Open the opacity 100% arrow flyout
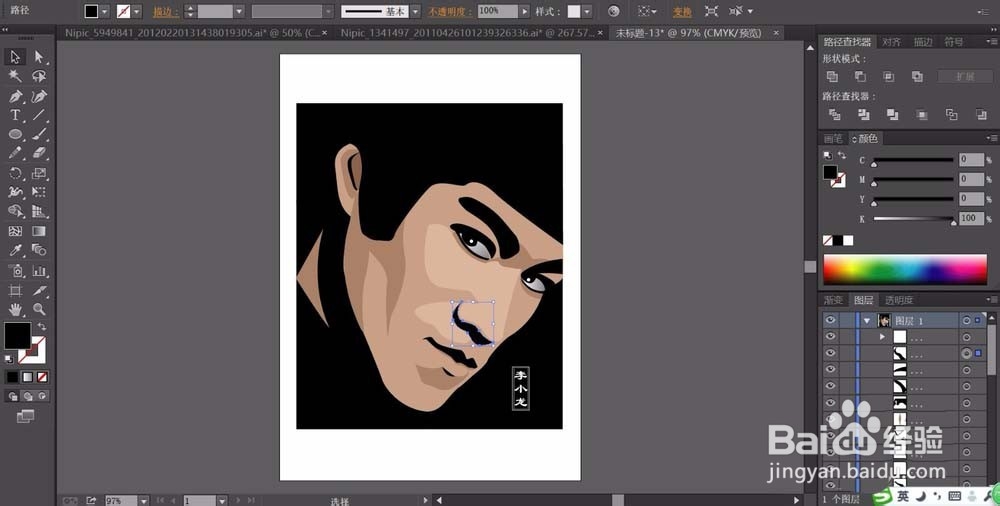Screen dimensions: 1000x506 click(524, 11)
